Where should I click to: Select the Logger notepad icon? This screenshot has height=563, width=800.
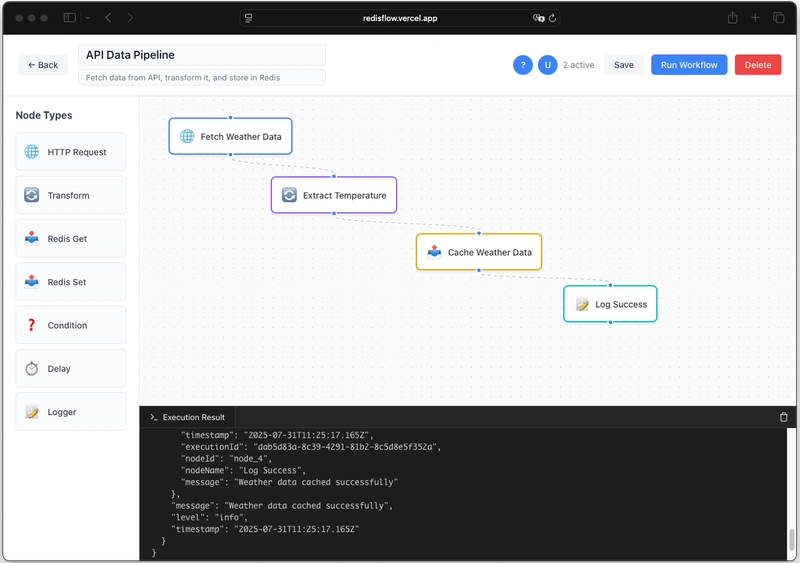click(x=32, y=412)
